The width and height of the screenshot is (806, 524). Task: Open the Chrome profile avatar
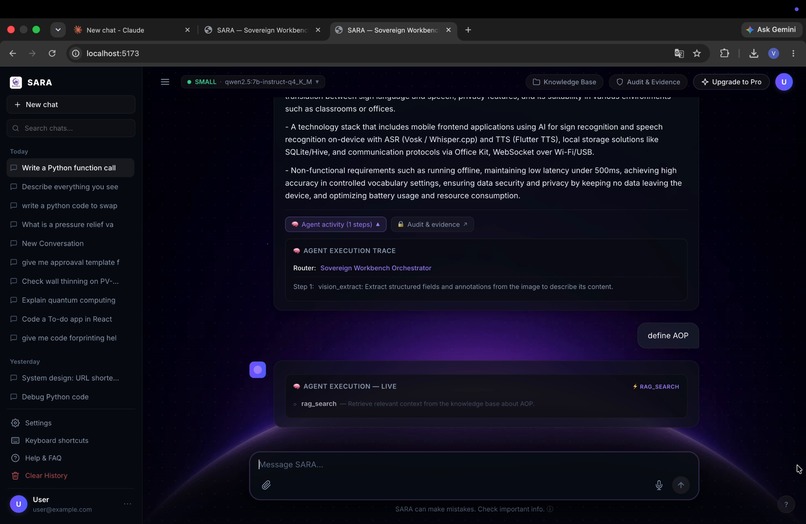[774, 53]
